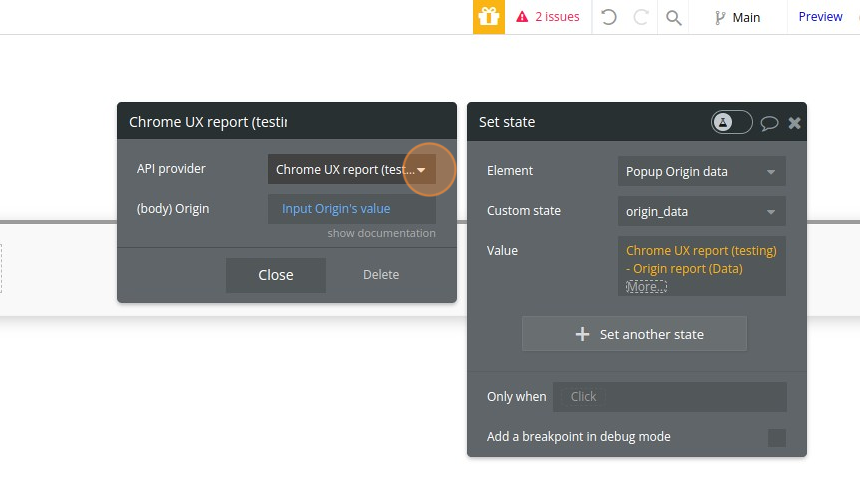Click the Close button
860x480 pixels.
pyautogui.click(x=276, y=275)
